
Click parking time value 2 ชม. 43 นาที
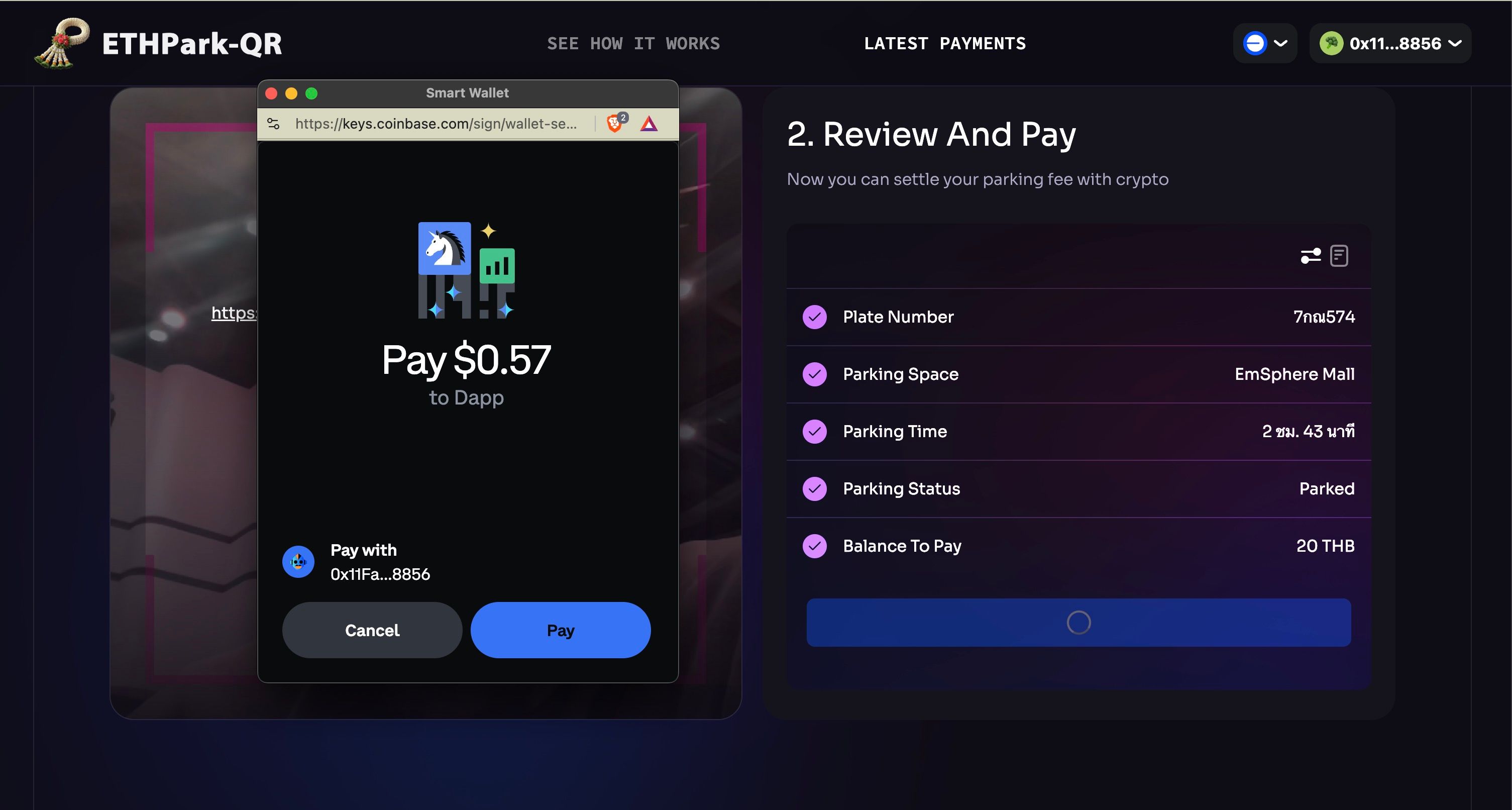coord(1309,432)
